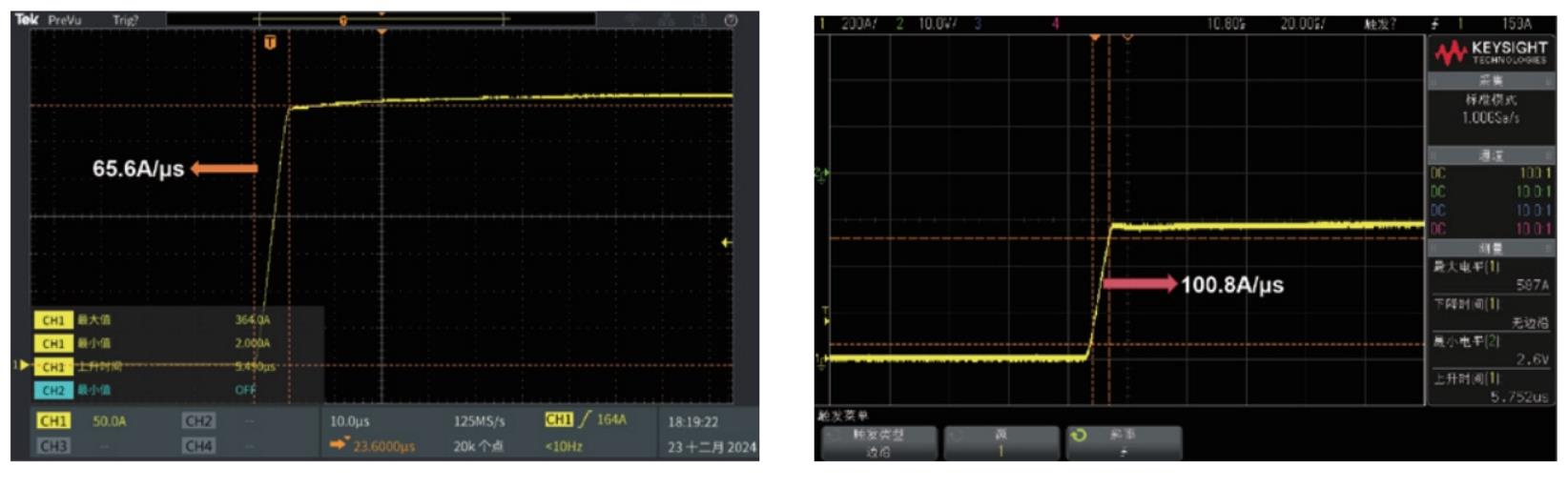
Task: Select the 测量 (measurement) panel header
Action: pyautogui.click(x=1491, y=249)
